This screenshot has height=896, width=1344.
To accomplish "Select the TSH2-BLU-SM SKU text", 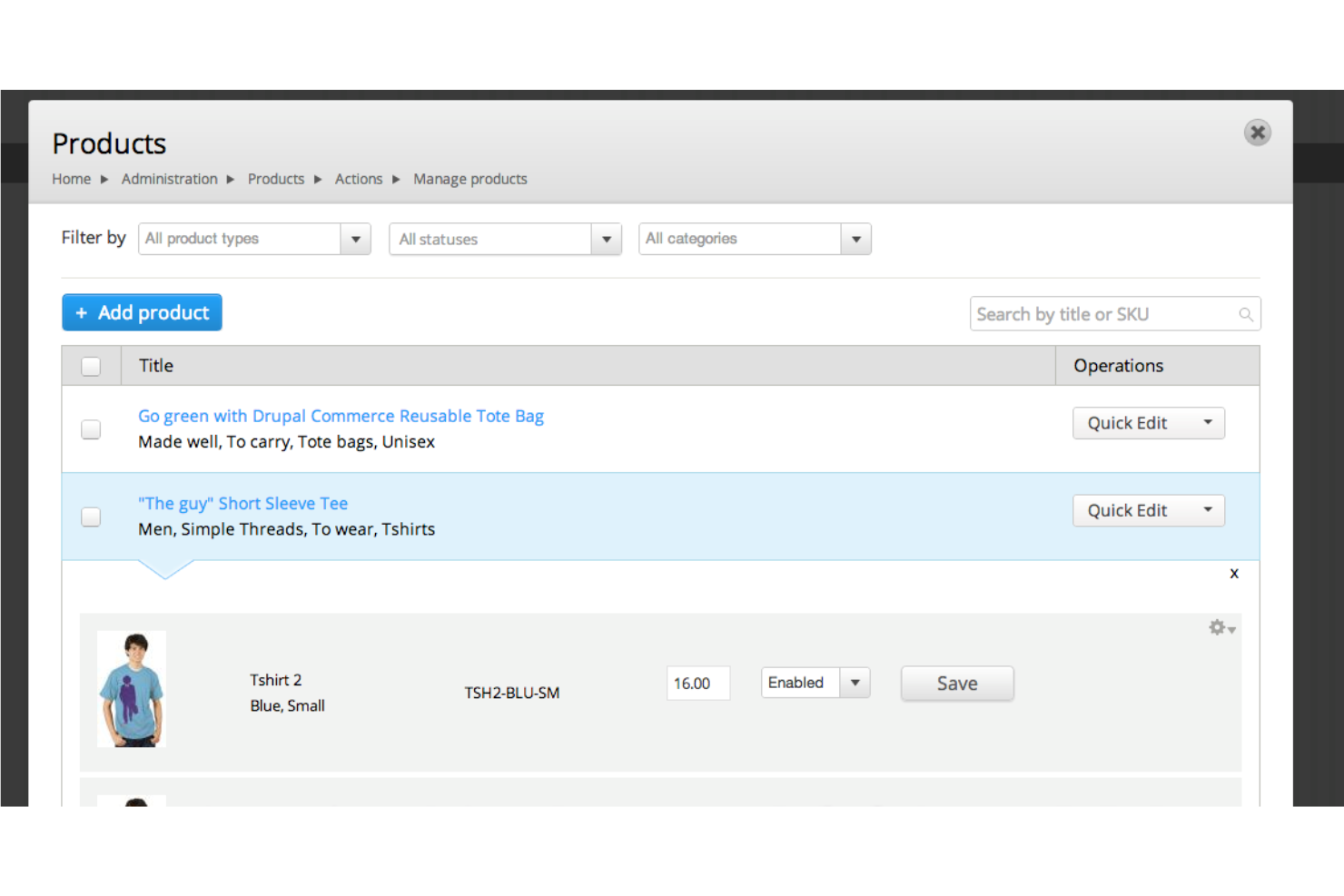I will (x=512, y=693).
